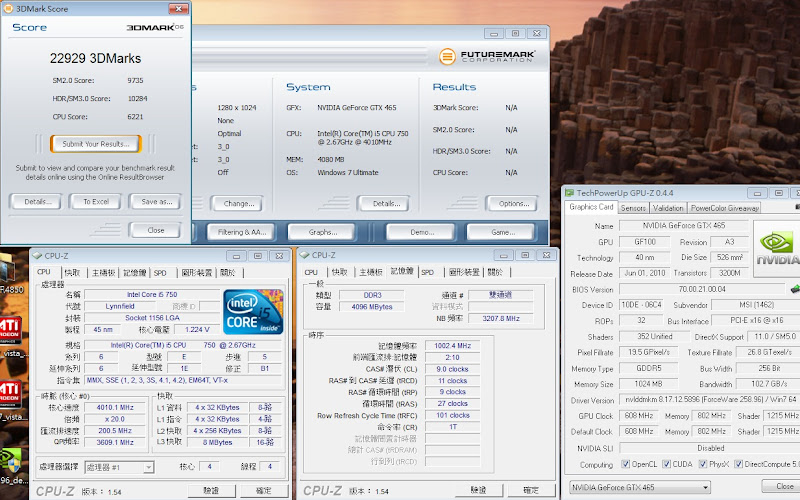Toggle the CUDA checkbox in GPU-Z

coord(666,464)
